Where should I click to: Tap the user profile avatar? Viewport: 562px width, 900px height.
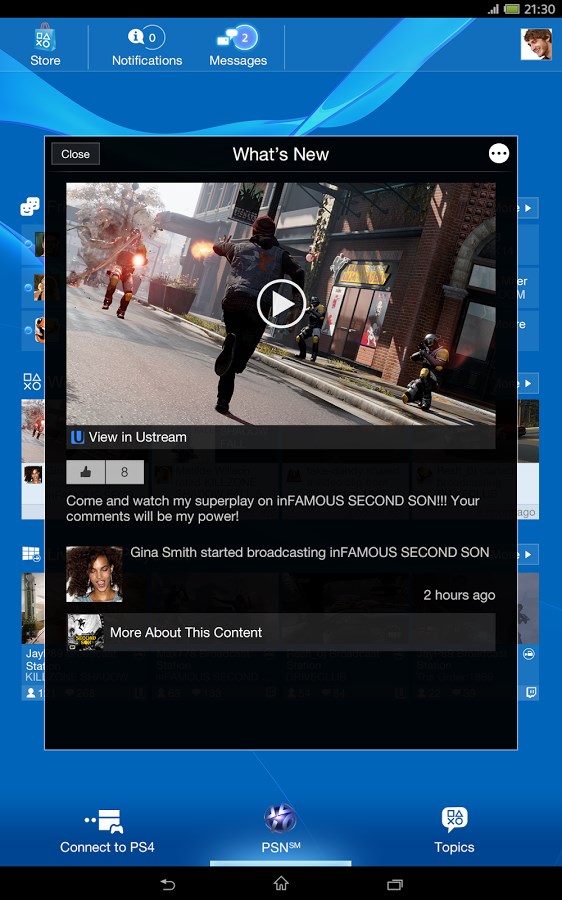[536, 44]
